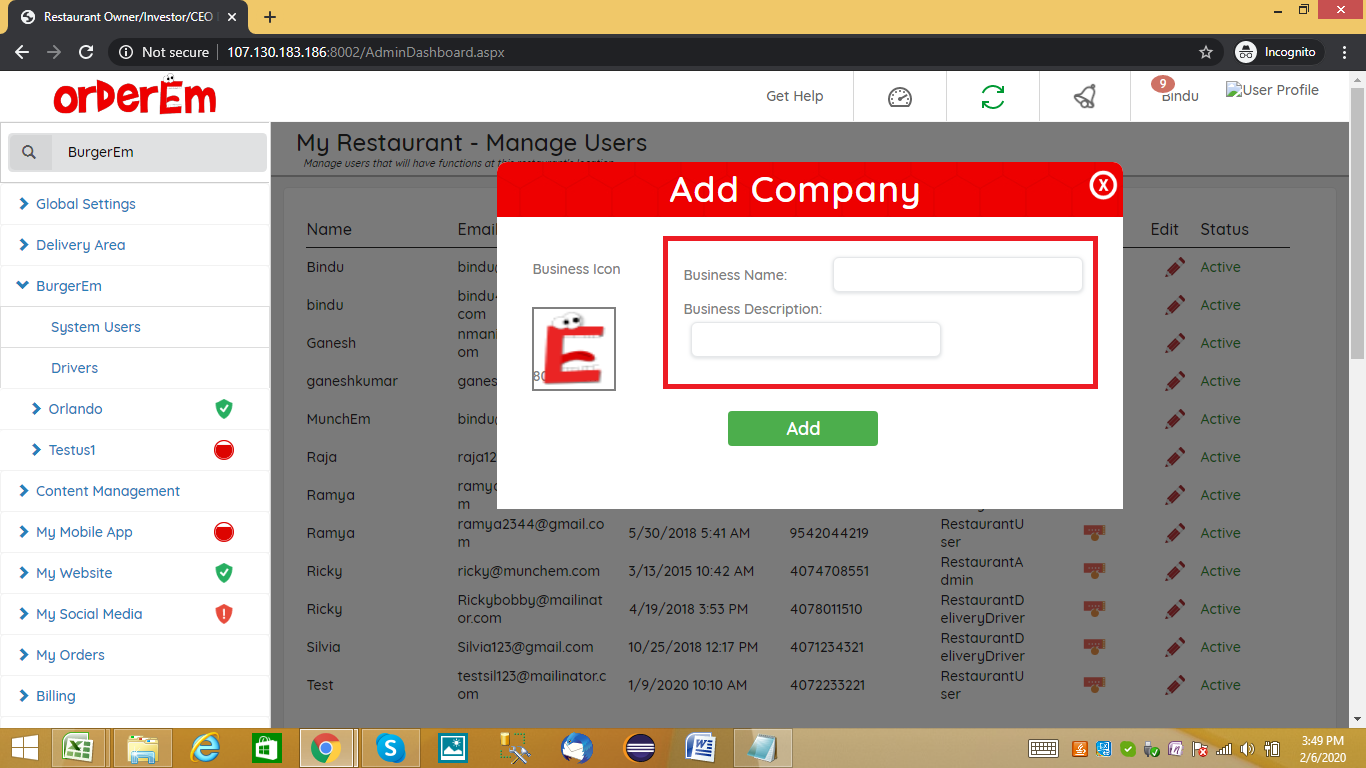Click the OrderEm logo
Viewport: 1366px width, 768px height.
click(x=135, y=96)
